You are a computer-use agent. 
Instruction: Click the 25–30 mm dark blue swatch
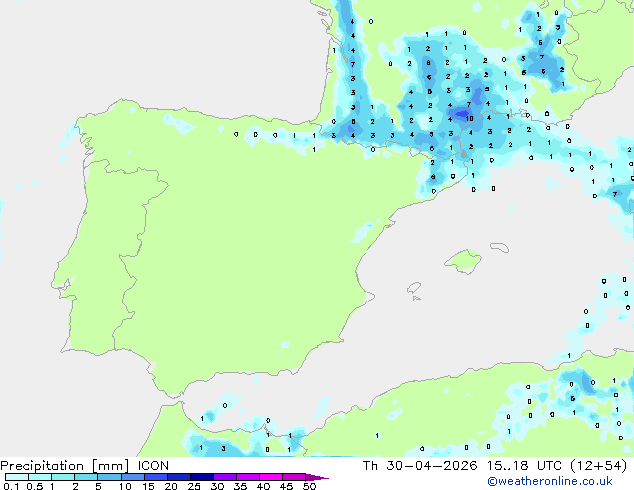tap(202, 477)
